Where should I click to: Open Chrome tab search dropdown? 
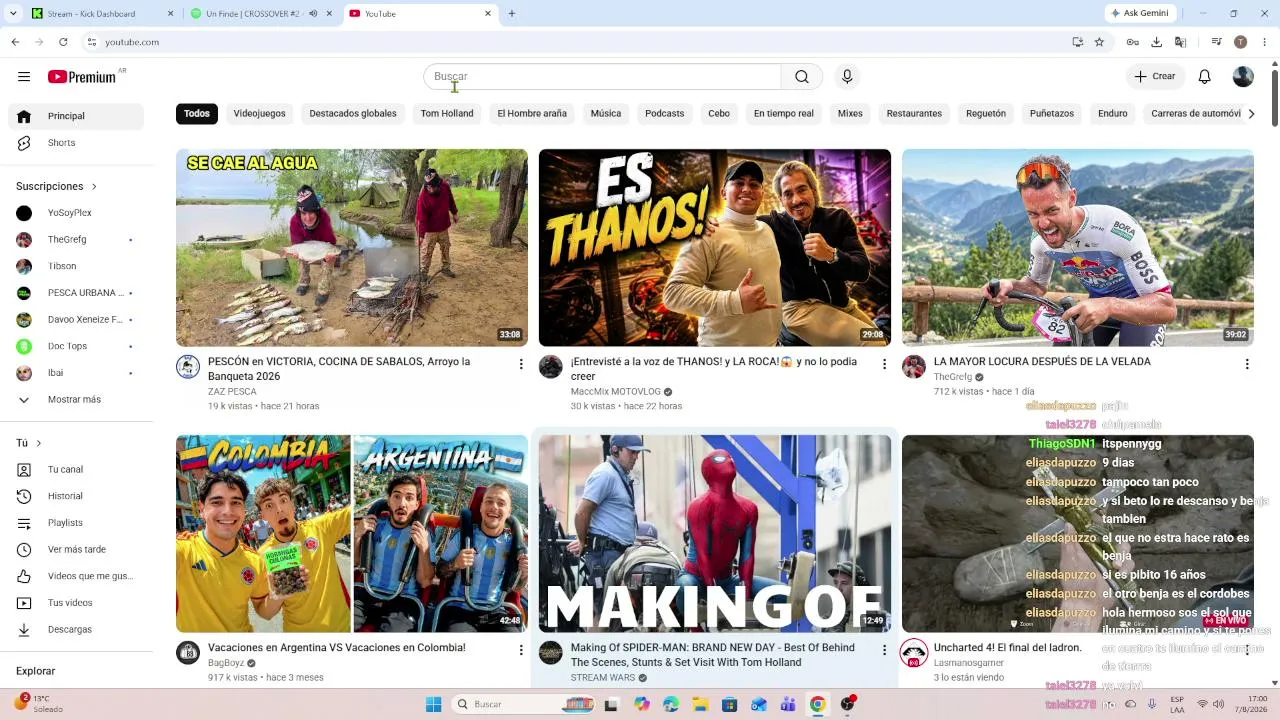click(13, 14)
